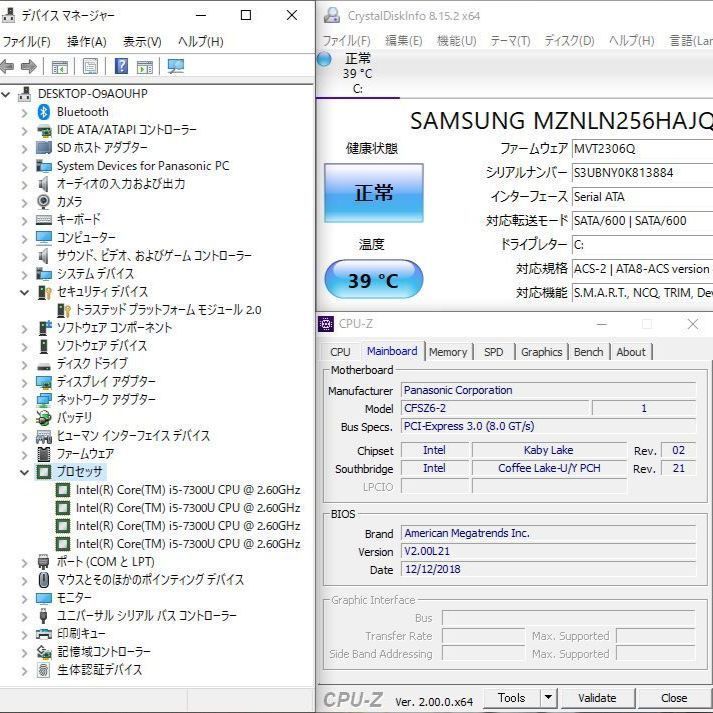The image size is (713, 713).
Task: Open Device Manager ファイル(F) menu
Action: point(26,42)
